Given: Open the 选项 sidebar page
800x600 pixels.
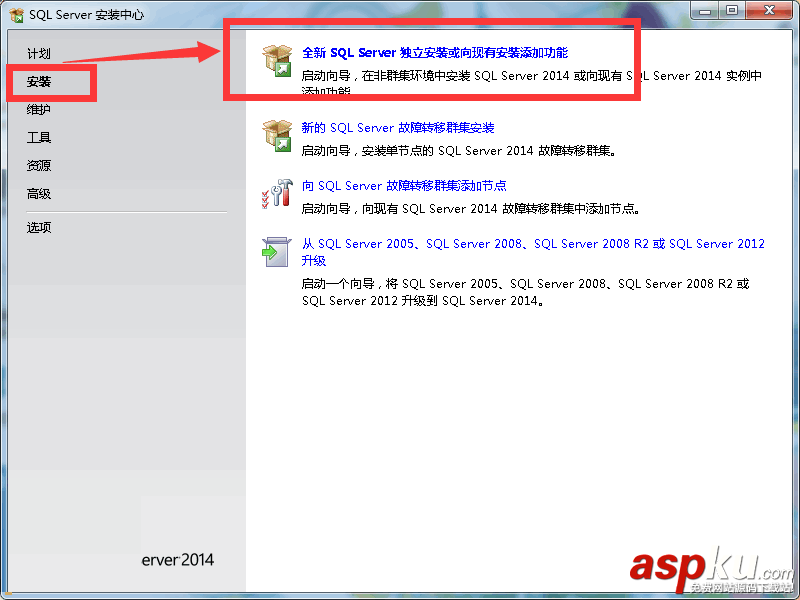Looking at the screenshot, I should click(39, 227).
